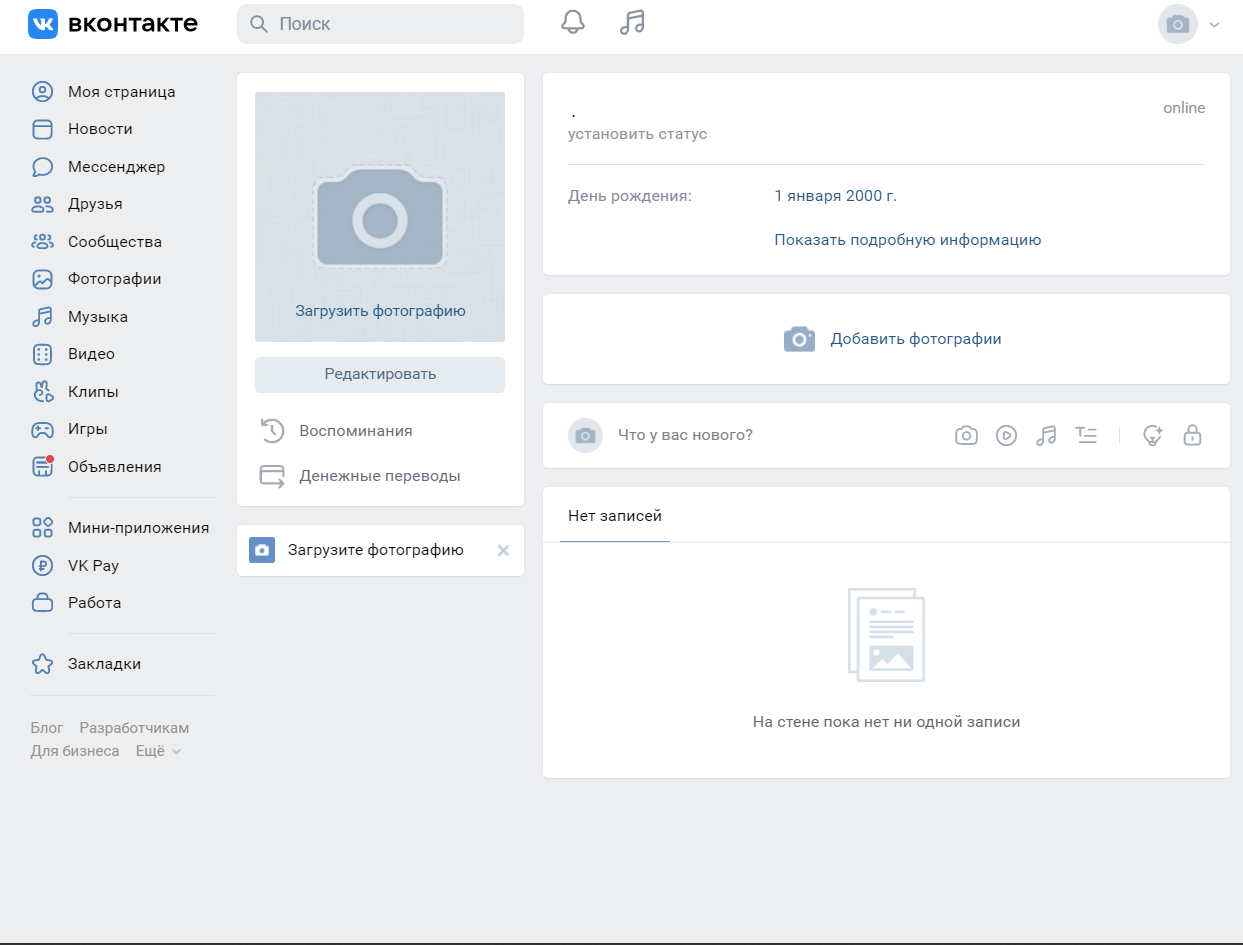Screen dimensions: 1243x945
Task: Open article editor icon in post box
Action: click(1086, 435)
